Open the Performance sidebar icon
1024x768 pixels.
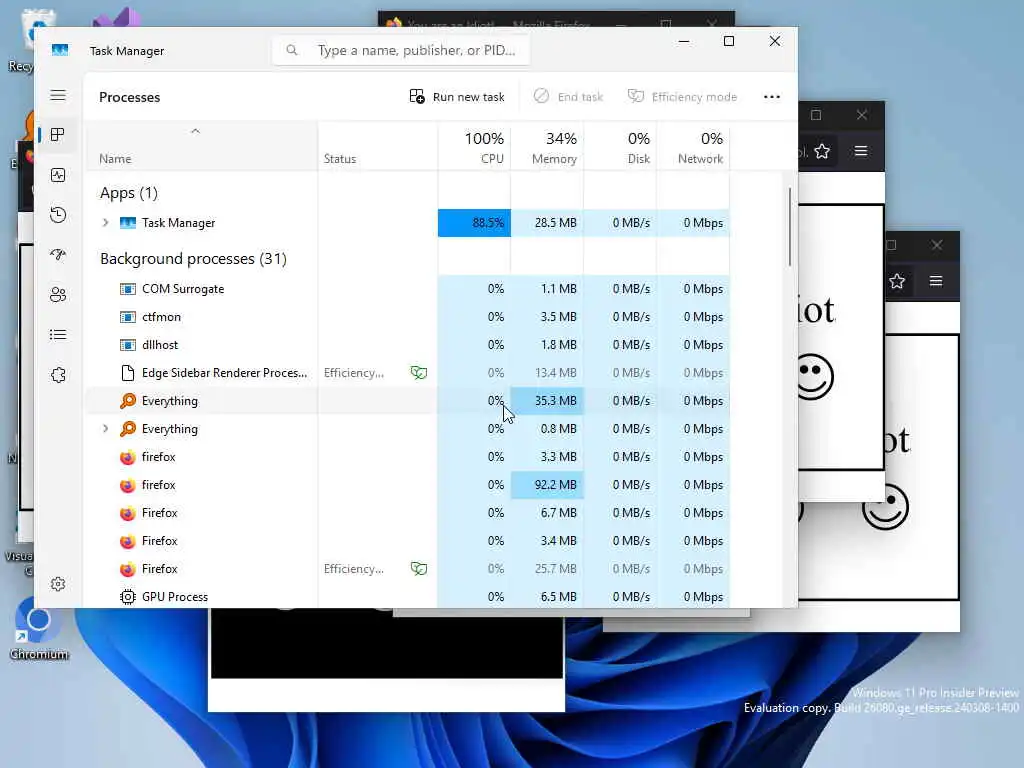point(58,175)
